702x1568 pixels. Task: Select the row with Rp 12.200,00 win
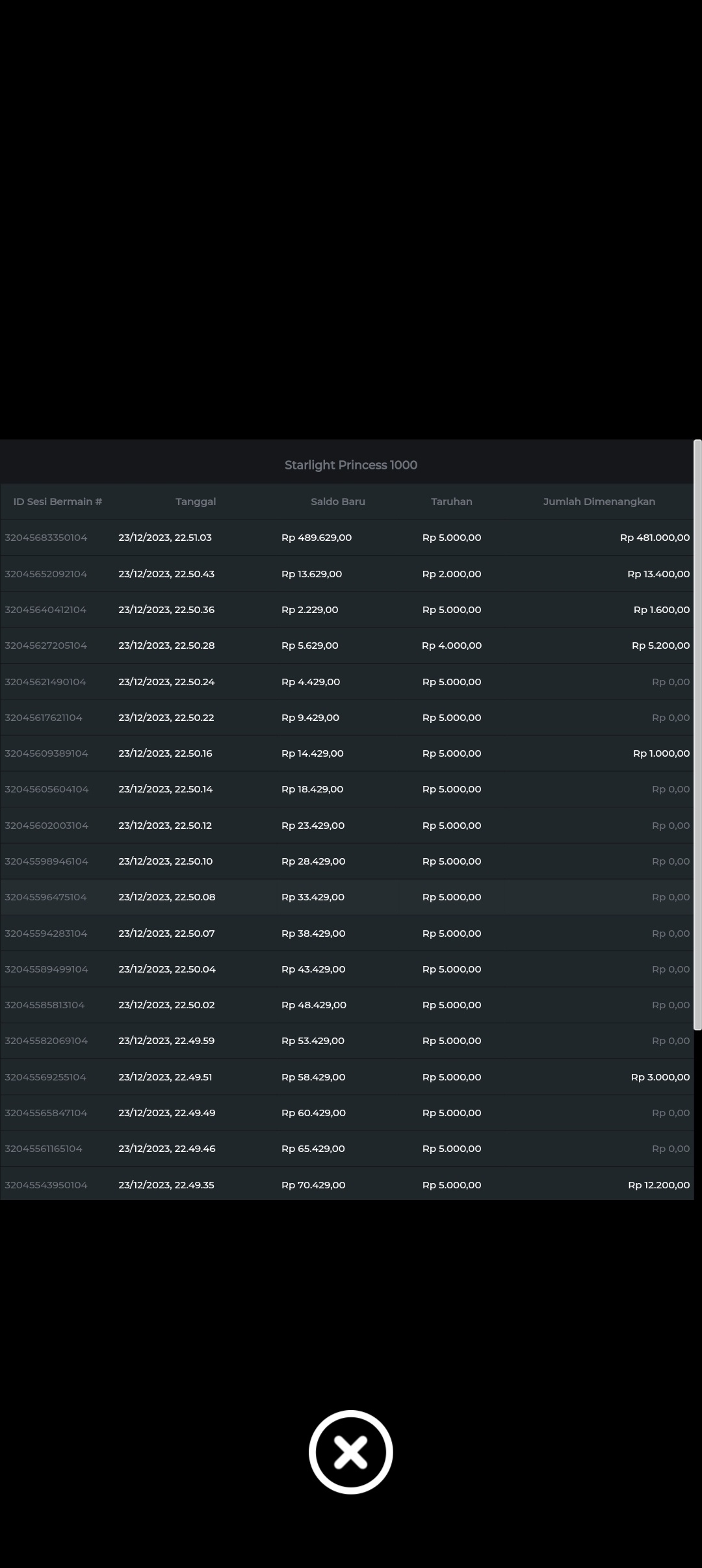pos(658,1185)
